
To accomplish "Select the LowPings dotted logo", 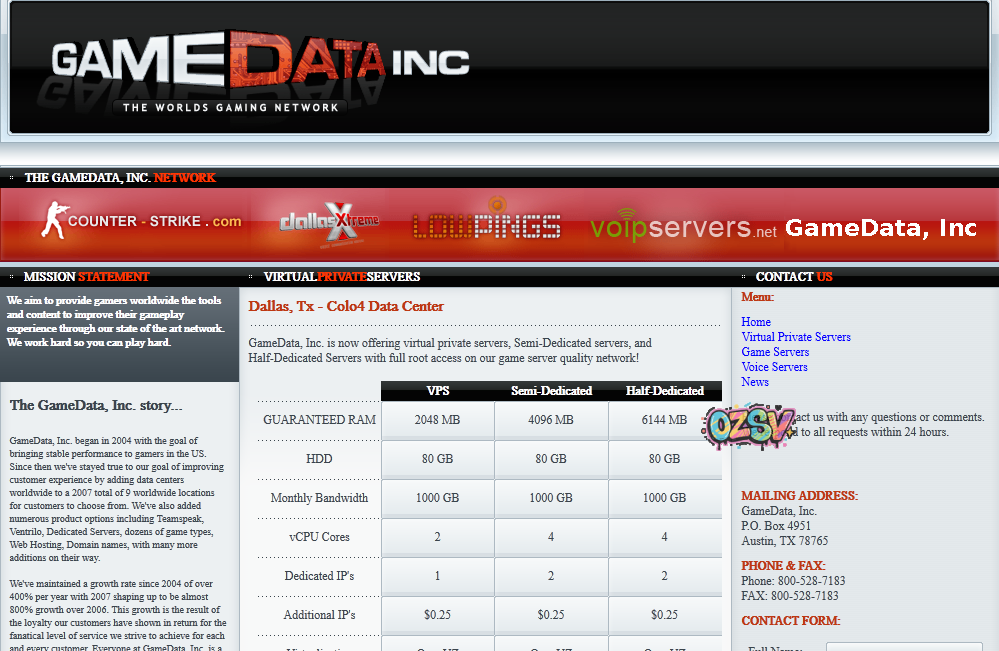I will (x=486, y=226).
